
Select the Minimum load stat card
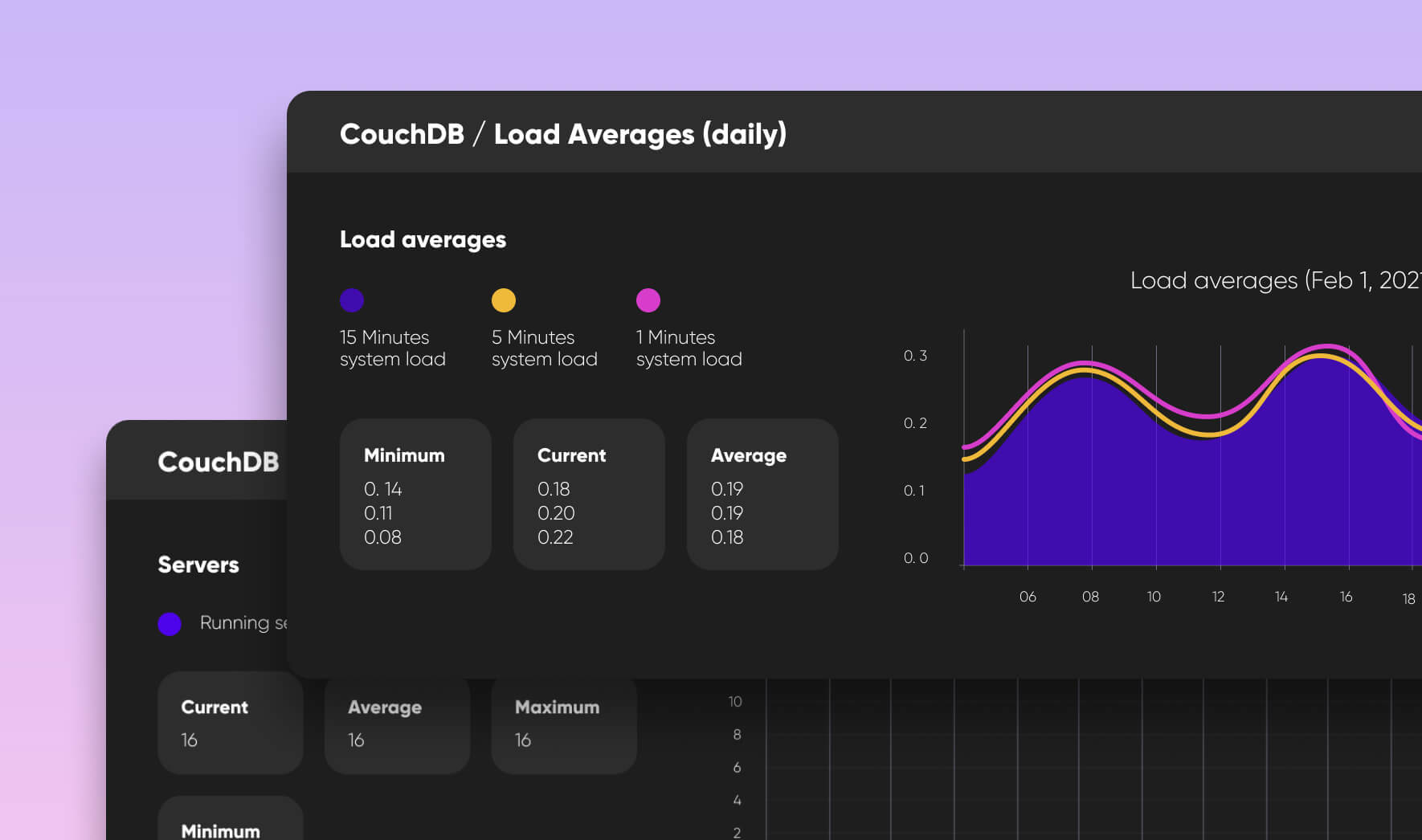click(x=415, y=494)
